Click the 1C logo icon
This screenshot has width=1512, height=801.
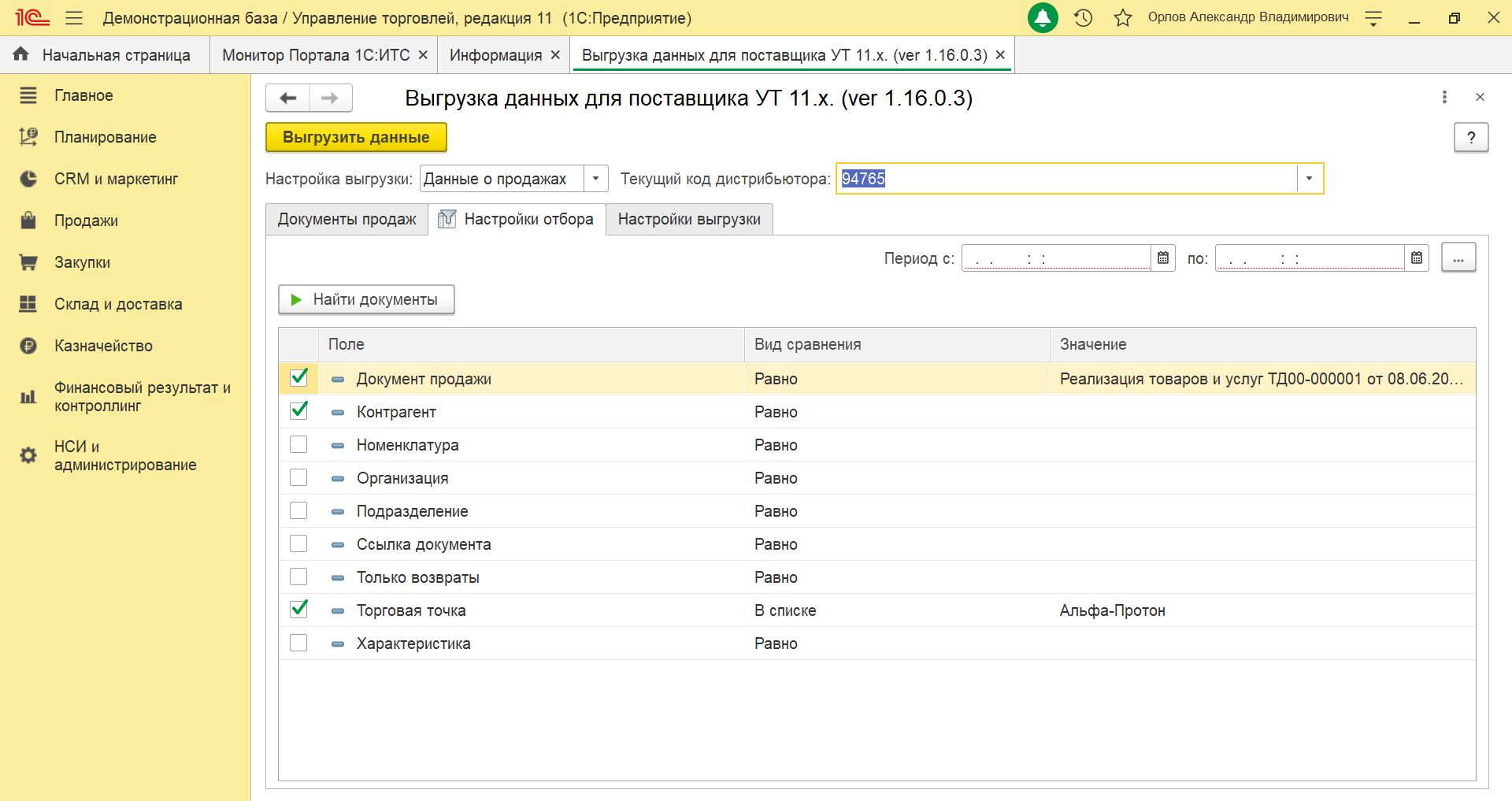pos(32,17)
